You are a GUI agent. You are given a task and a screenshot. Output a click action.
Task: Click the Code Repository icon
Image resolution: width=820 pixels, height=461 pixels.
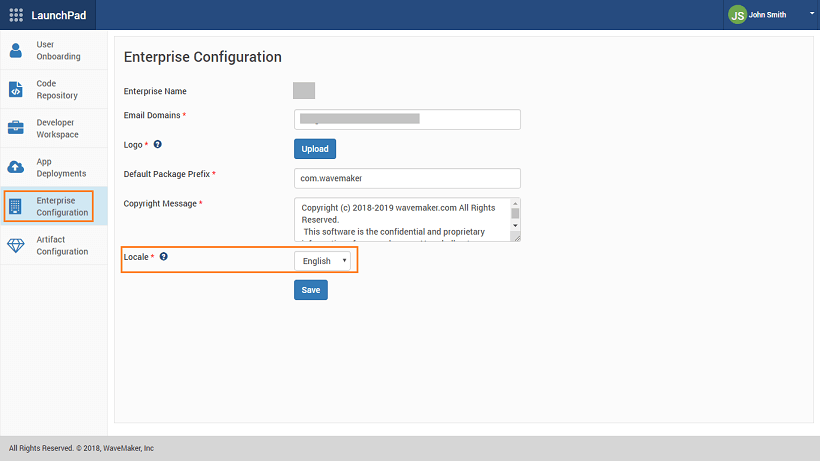point(15,90)
